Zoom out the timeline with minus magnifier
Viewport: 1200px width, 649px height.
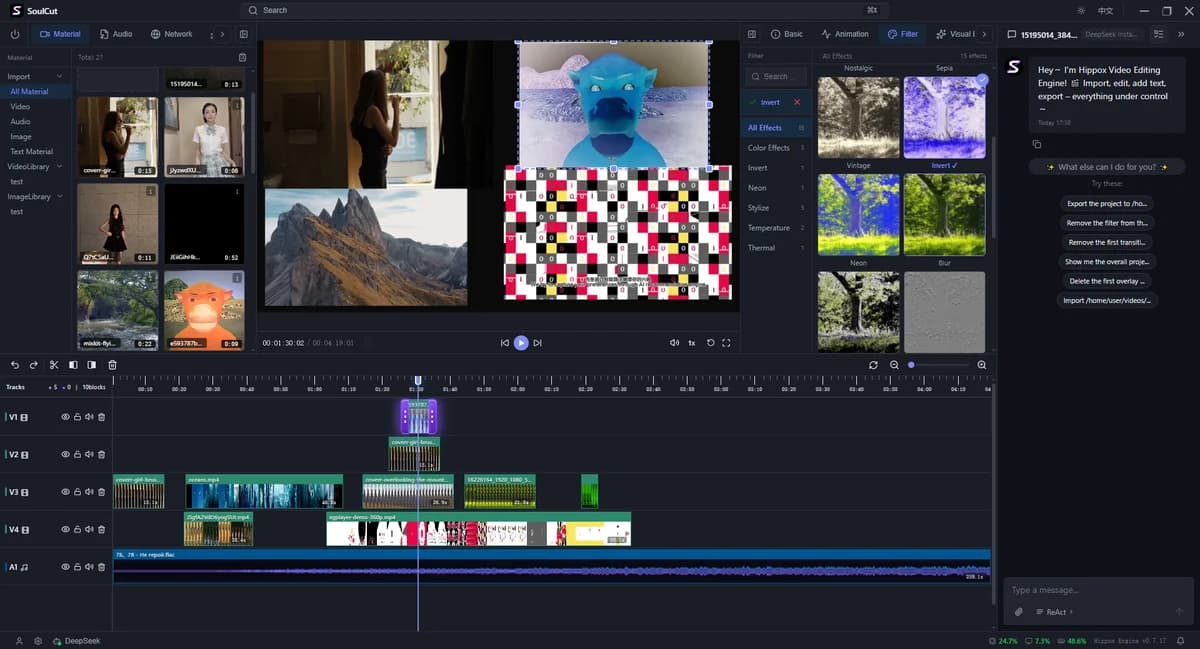pos(894,365)
